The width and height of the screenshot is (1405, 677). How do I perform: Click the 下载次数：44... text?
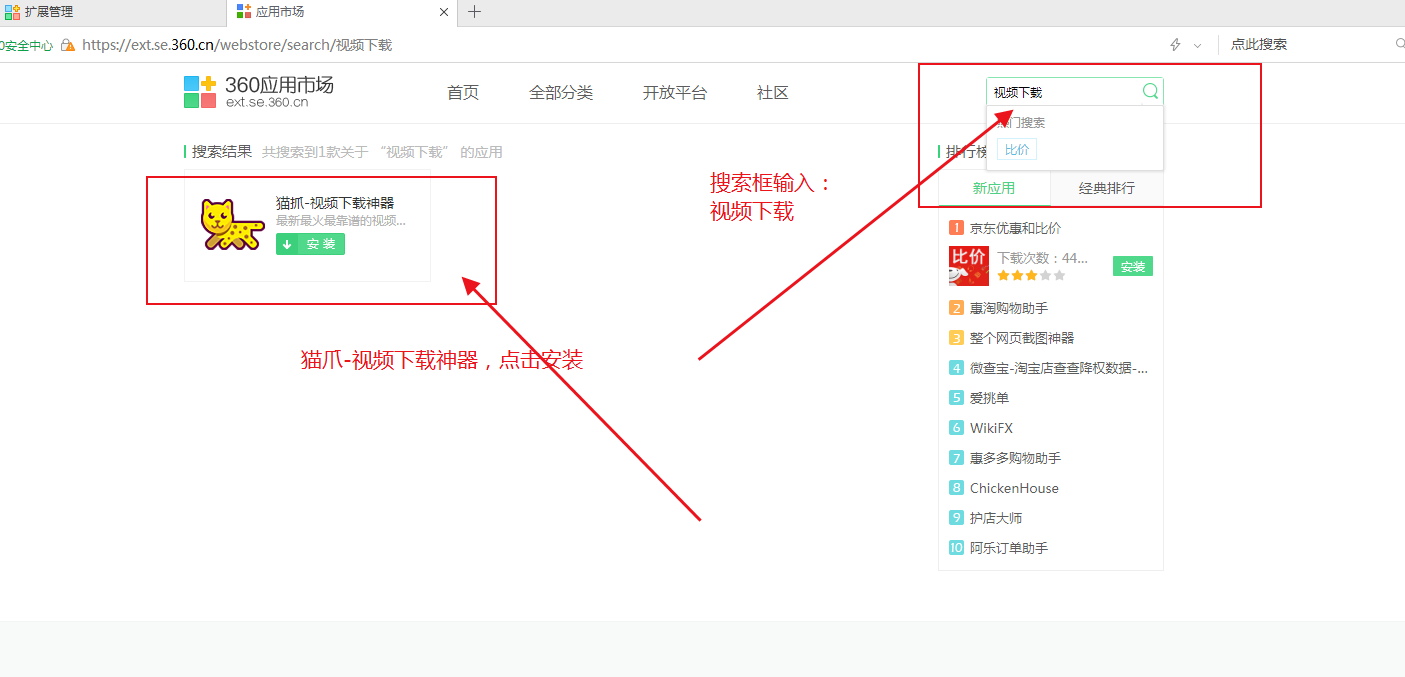1043,258
